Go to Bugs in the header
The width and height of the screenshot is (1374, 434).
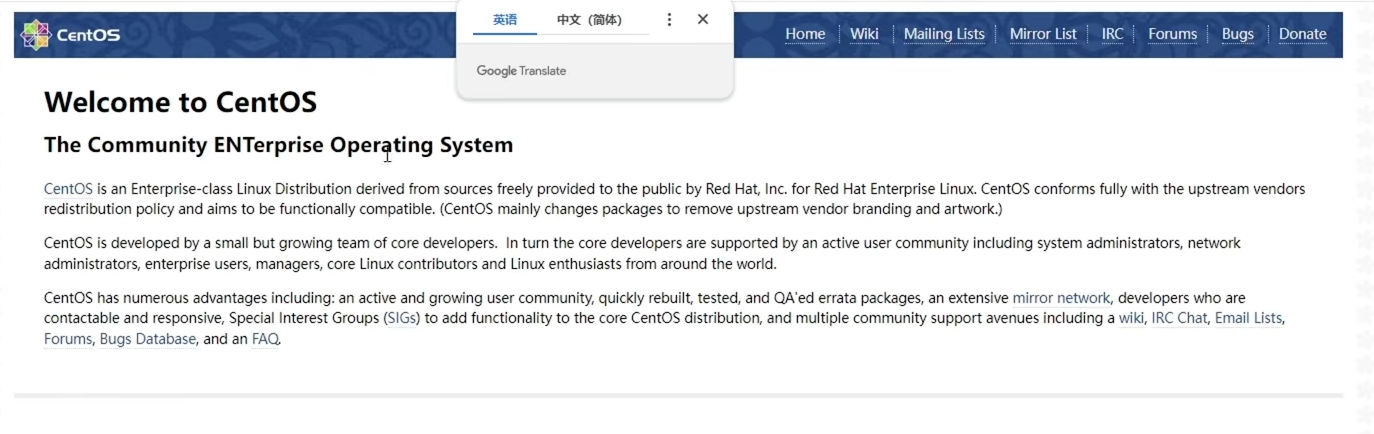point(1237,34)
